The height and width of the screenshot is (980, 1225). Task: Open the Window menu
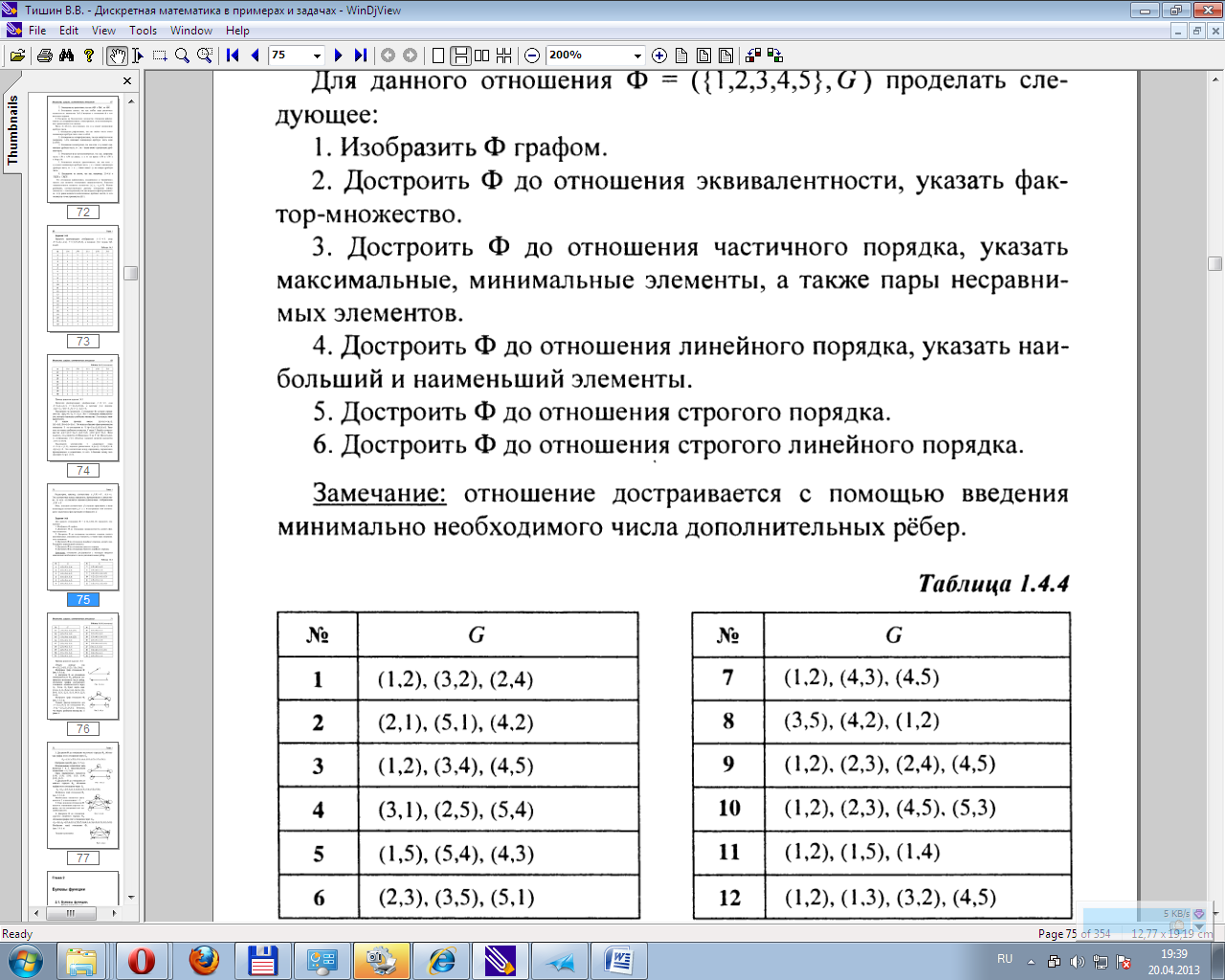[x=191, y=31]
